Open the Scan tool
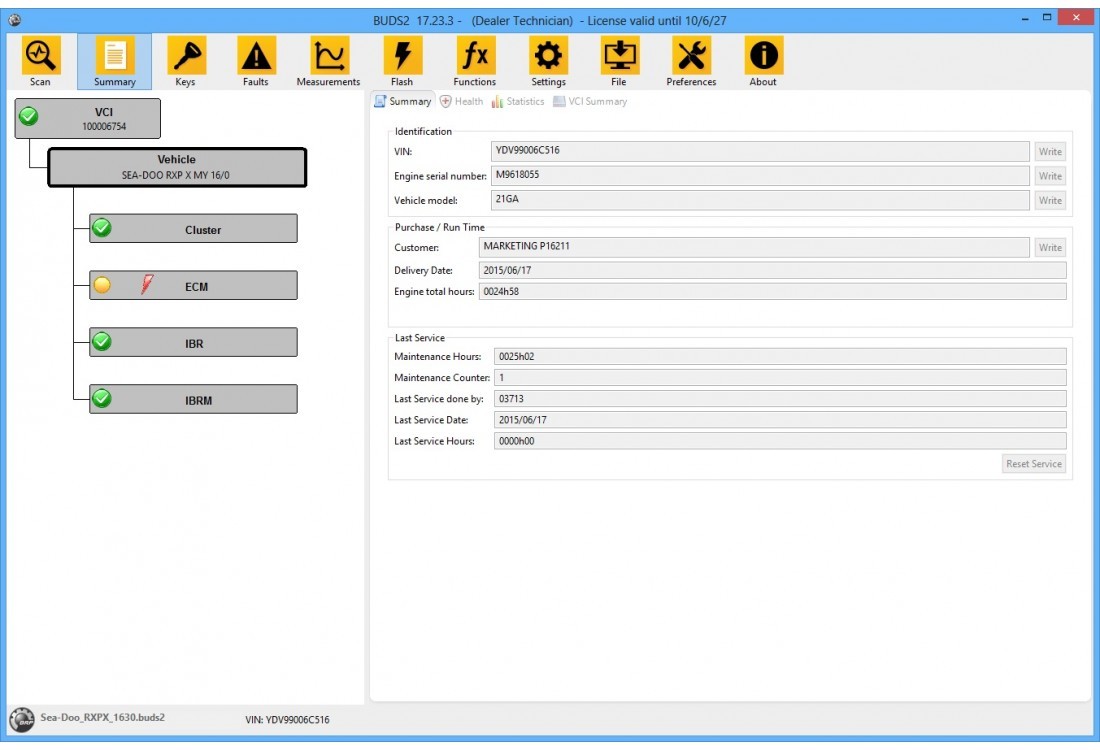Image resolution: width=1100 pixels, height=750 pixels. (41, 61)
